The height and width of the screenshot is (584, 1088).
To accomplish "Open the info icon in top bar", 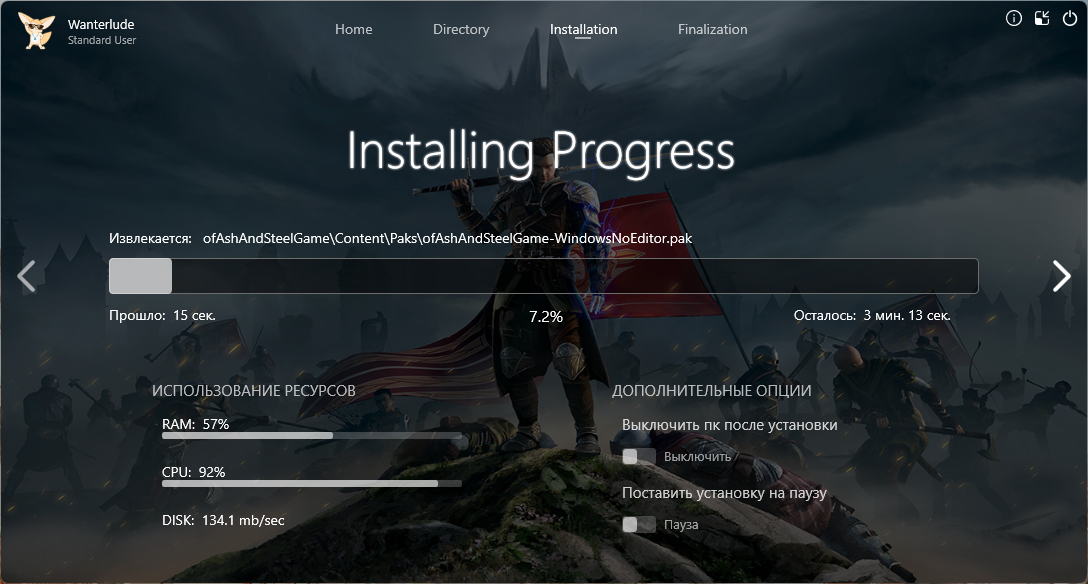I will [1013, 18].
